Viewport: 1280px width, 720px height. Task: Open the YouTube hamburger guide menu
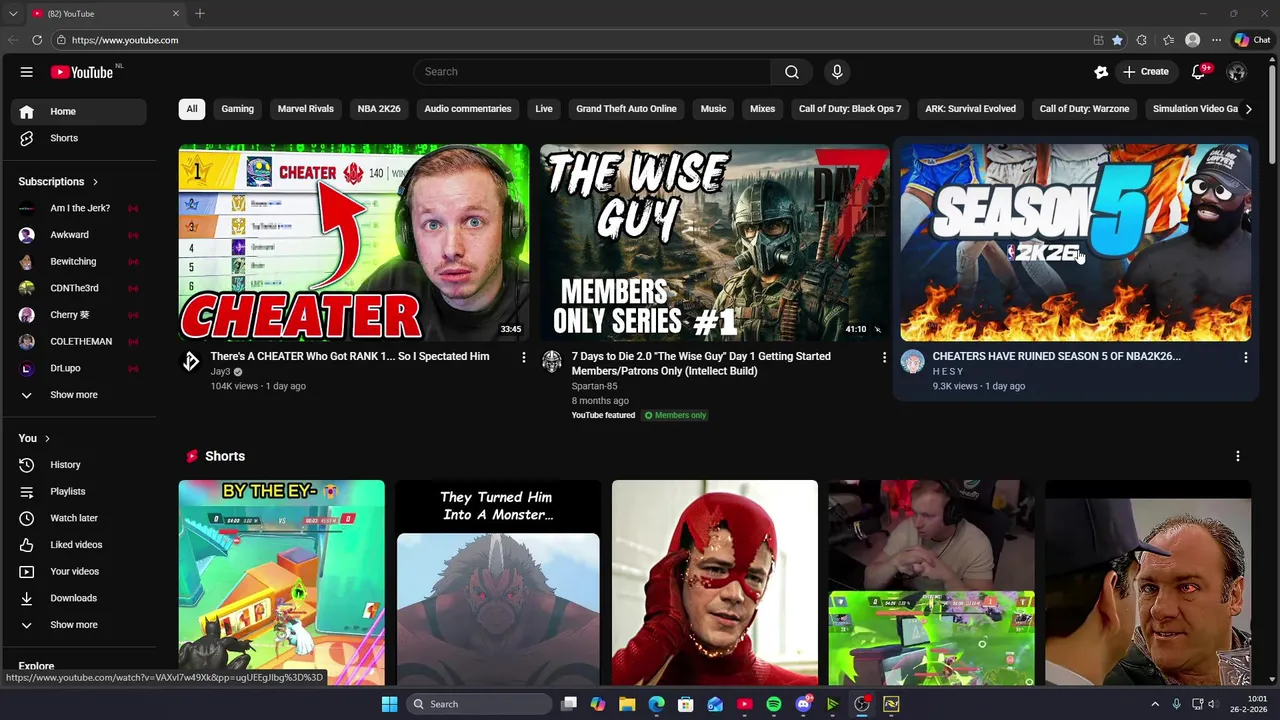pos(27,72)
